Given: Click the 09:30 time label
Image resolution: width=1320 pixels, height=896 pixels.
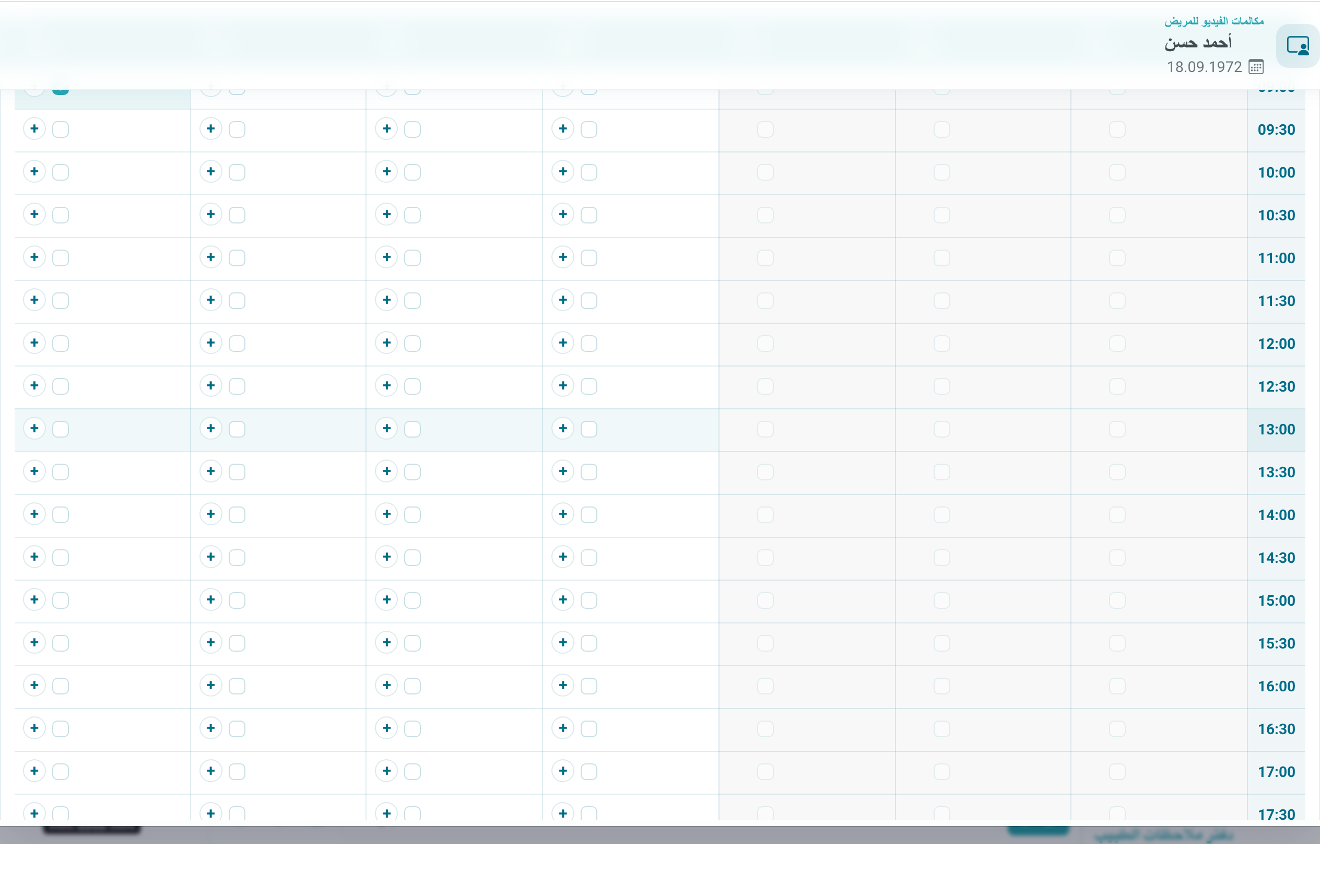Looking at the screenshot, I should pos(1276,129).
